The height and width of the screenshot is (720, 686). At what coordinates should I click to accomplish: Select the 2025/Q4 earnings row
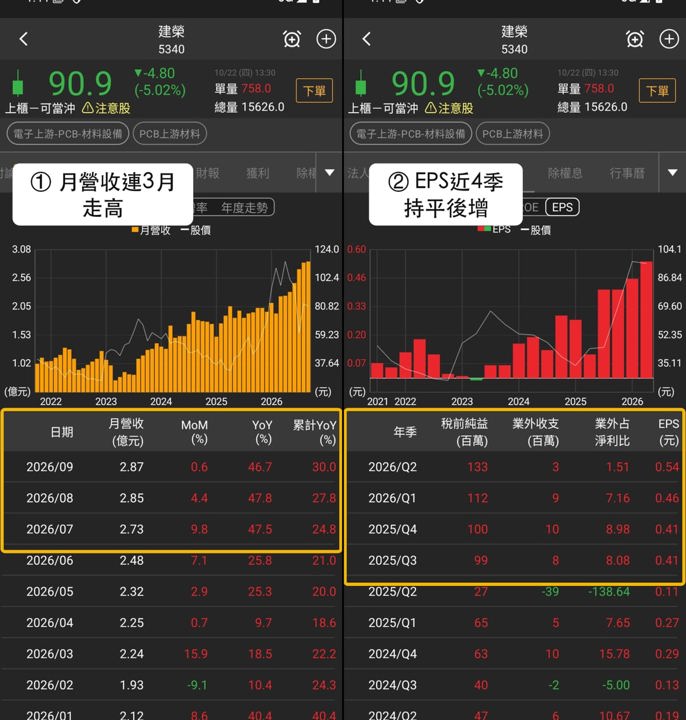[x=515, y=529]
